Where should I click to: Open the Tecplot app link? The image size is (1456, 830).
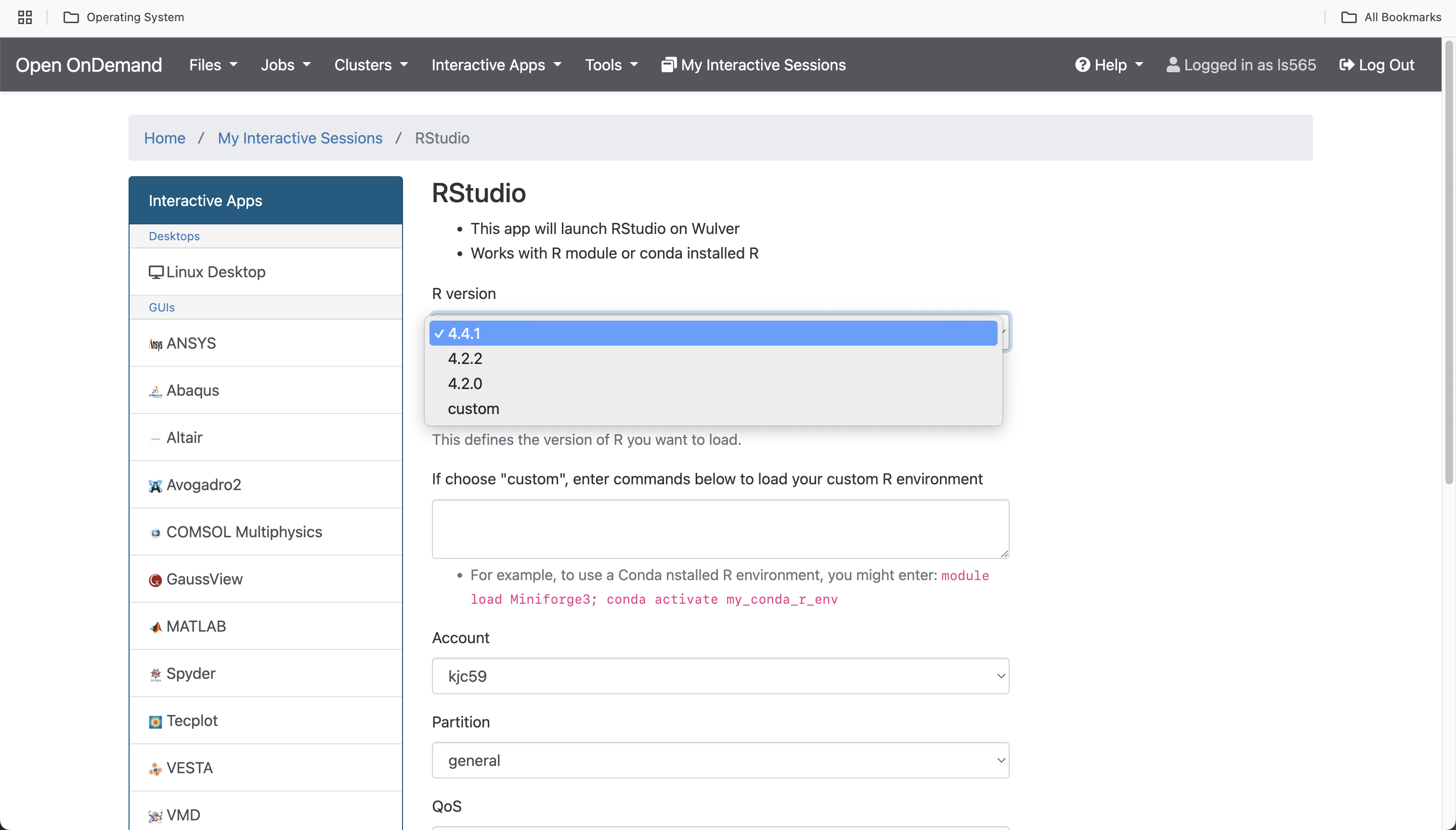pos(266,721)
